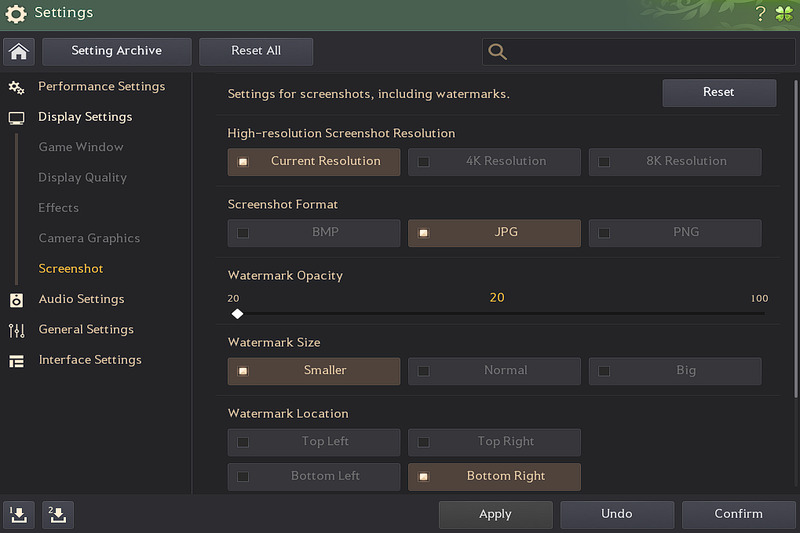Expand the Display Settings section
The height and width of the screenshot is (533, 800).
coord(85,117)
